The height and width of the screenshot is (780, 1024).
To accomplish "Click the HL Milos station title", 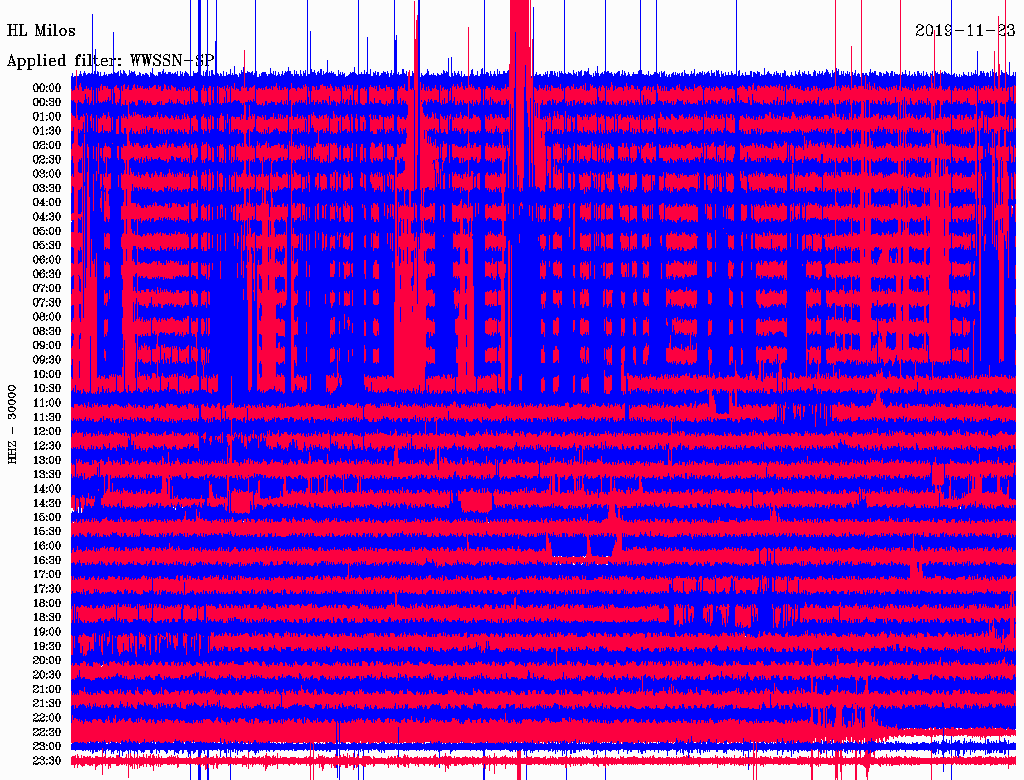I will point(41,31).
